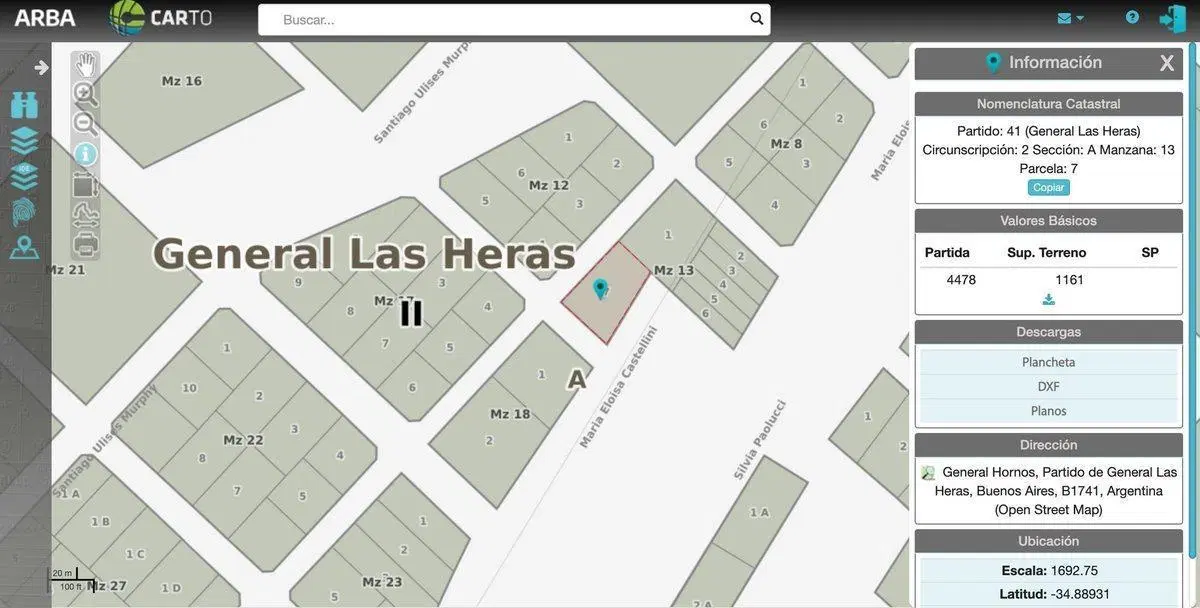Select the Sup. Terreno value 1161

(x=1069, y=280)
